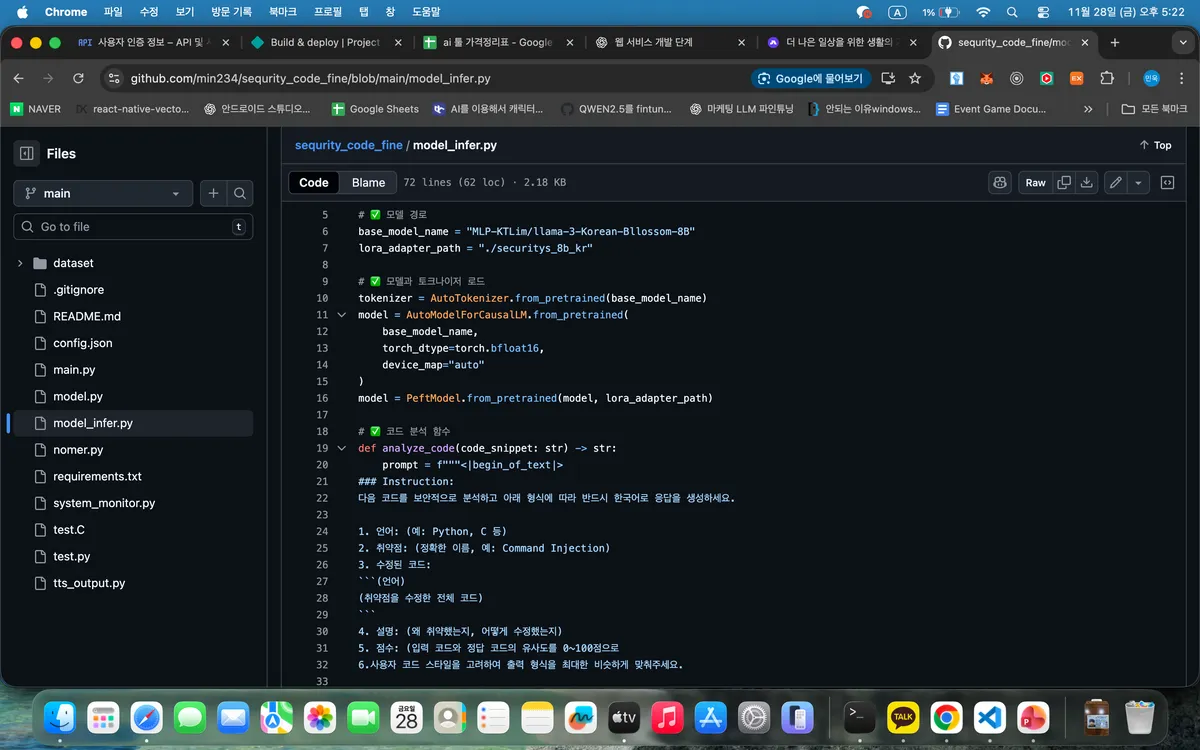Click the Raw button

(1035, 182)
